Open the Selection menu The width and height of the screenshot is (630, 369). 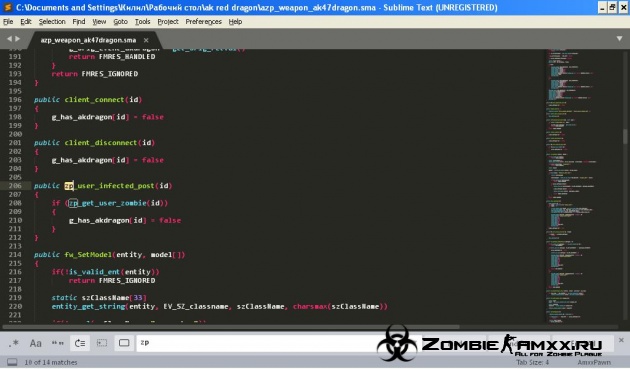coord(52,22)
